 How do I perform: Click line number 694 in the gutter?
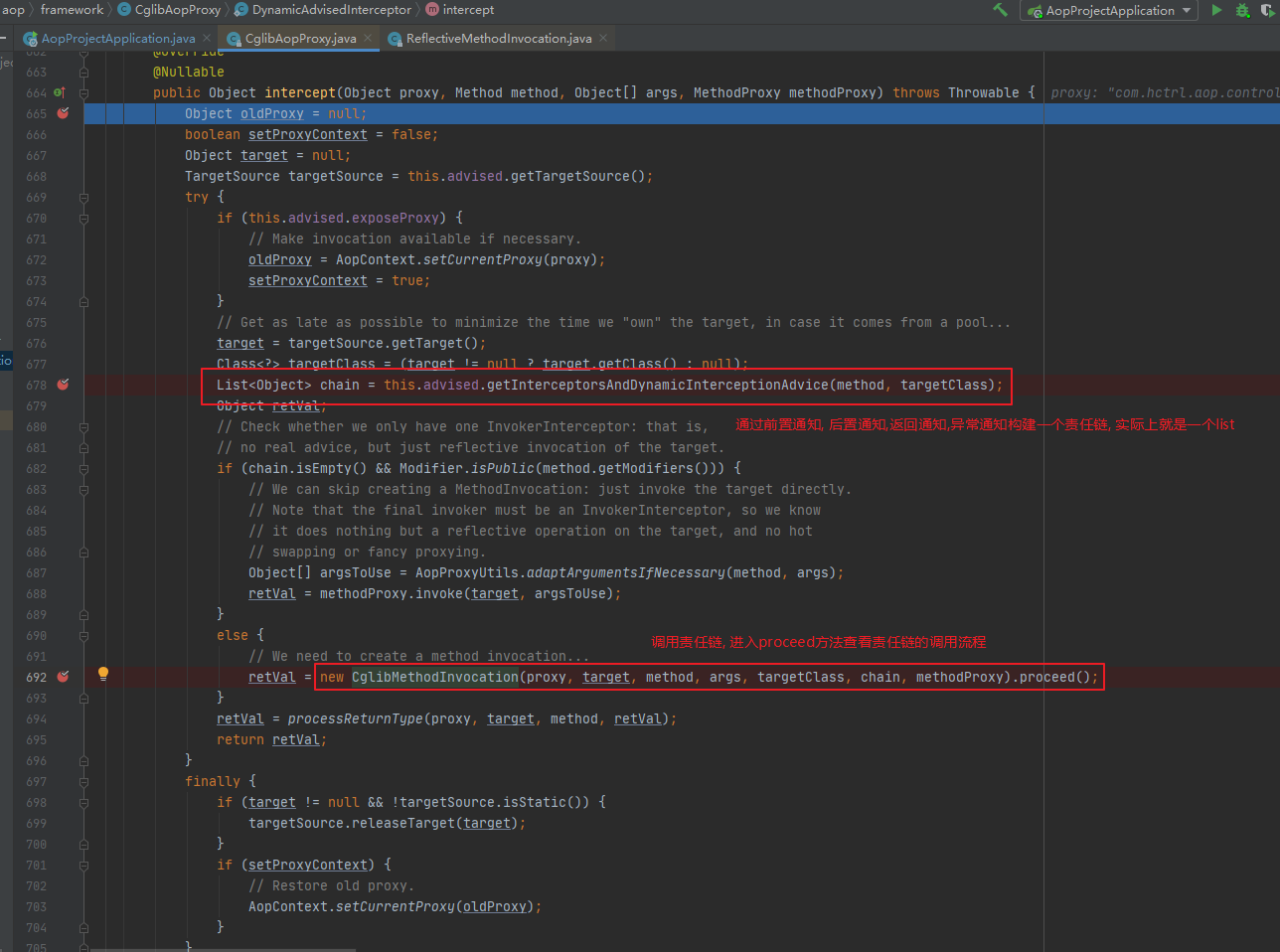pyautogui.click(x=36, y=718)
